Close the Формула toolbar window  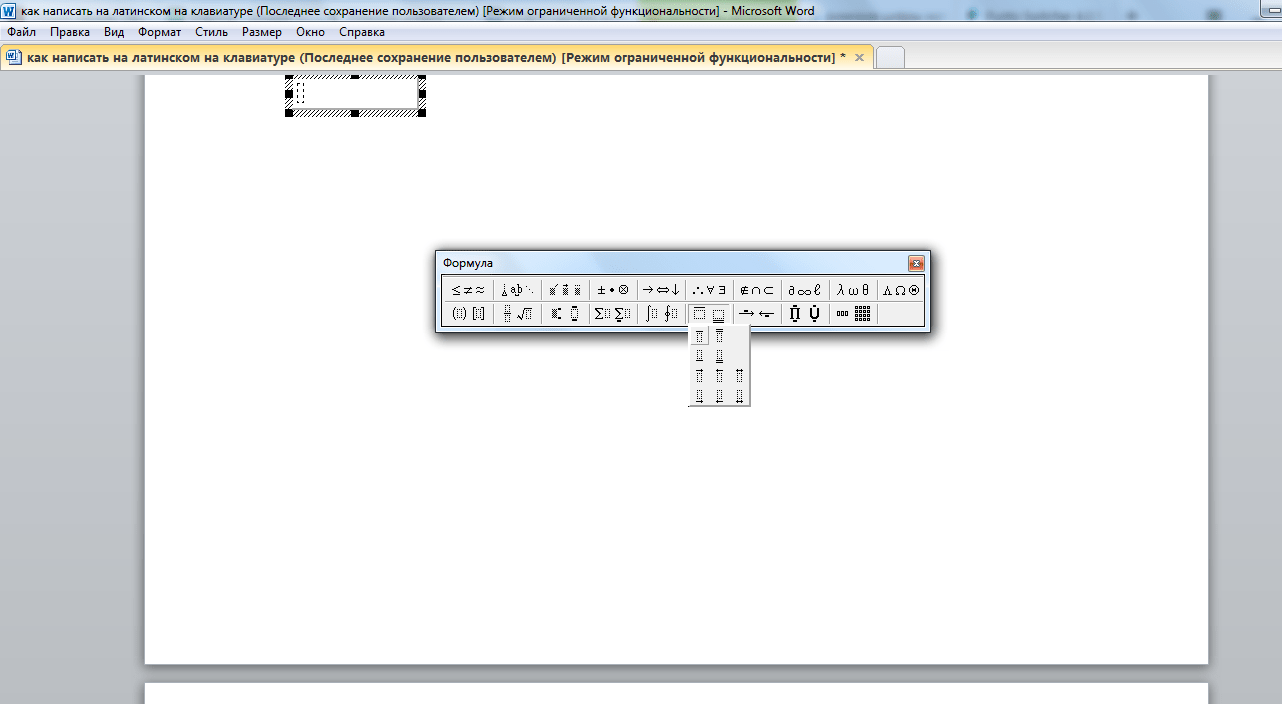[x=915, y=264]
